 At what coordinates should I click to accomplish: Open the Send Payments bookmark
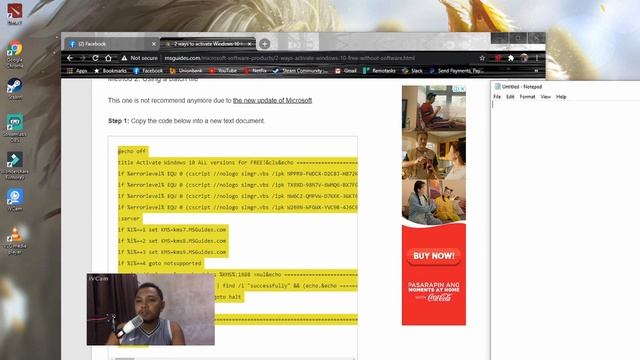pos(456,71)
